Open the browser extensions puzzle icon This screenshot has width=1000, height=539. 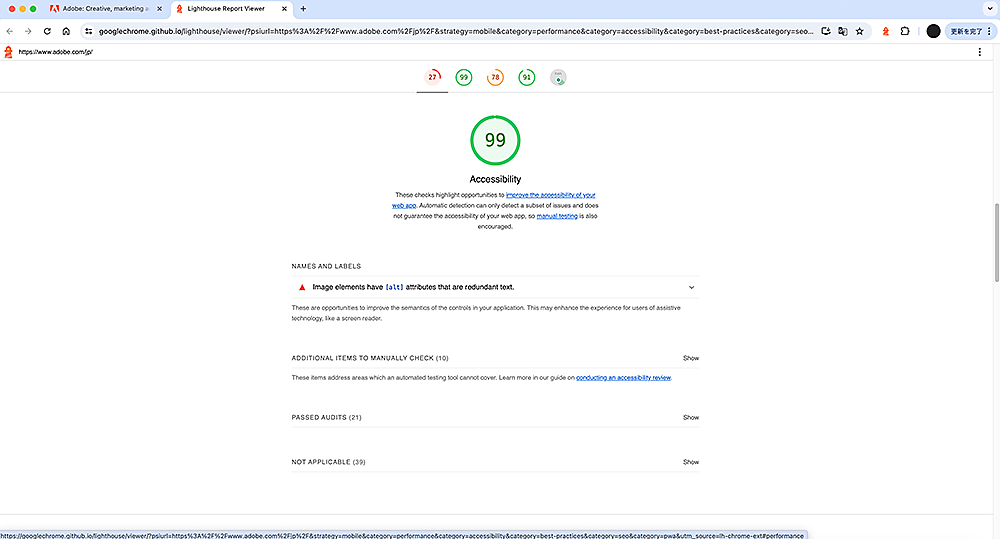click(x=905, y=31)
